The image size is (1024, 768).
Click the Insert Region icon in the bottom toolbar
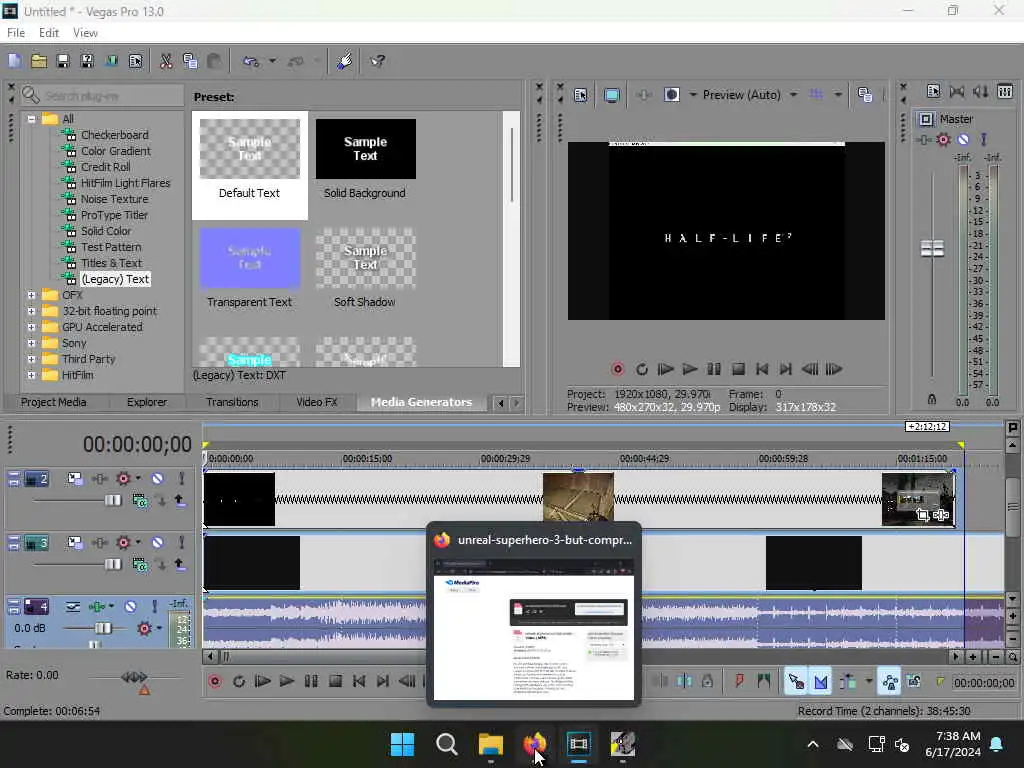pos(763,682)
